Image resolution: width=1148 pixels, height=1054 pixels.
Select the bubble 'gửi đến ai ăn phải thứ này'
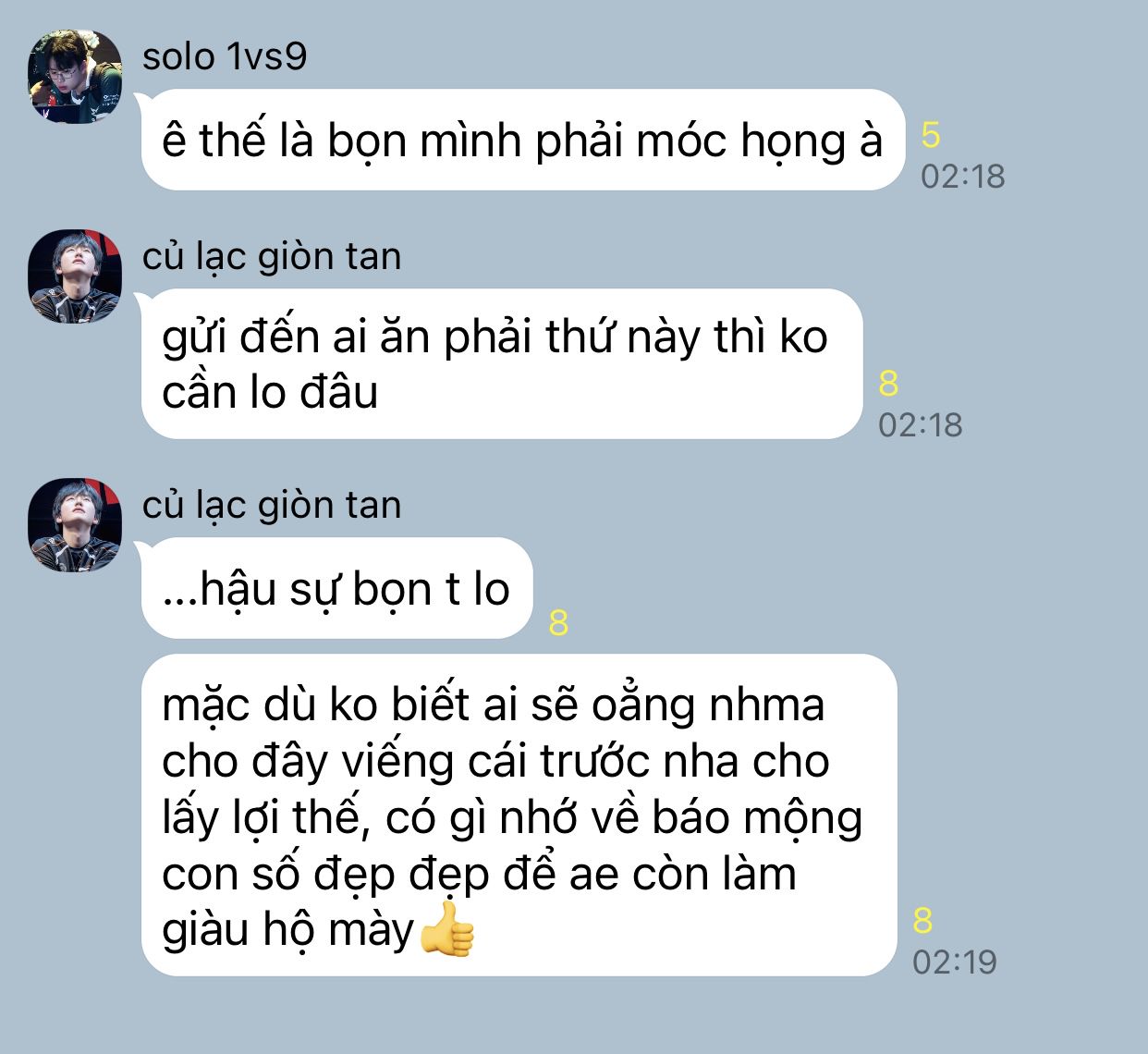click(502, 364)
